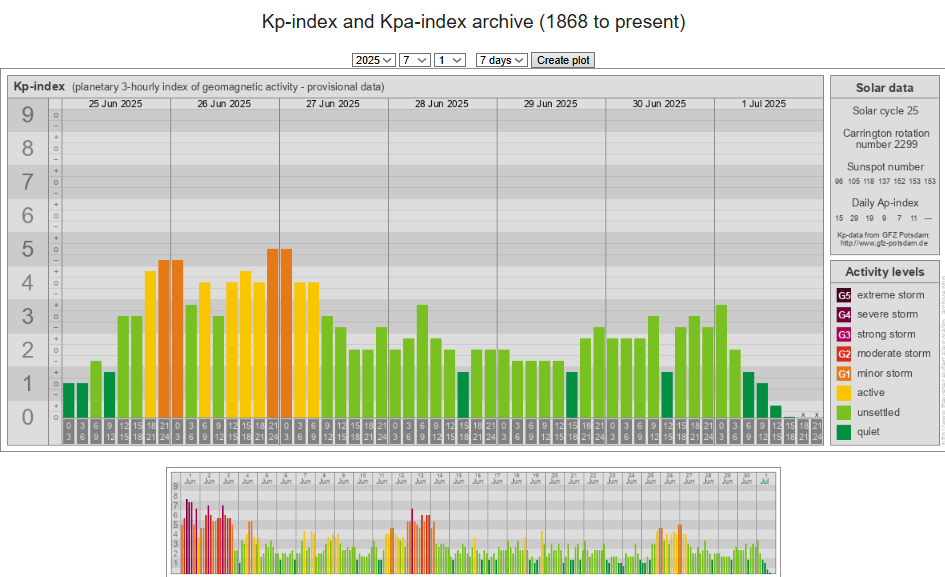Open the gfz-potsdam.de link
Image resolution: width=945 pixels, height=577 pixels.
click(x=884, y=244)
